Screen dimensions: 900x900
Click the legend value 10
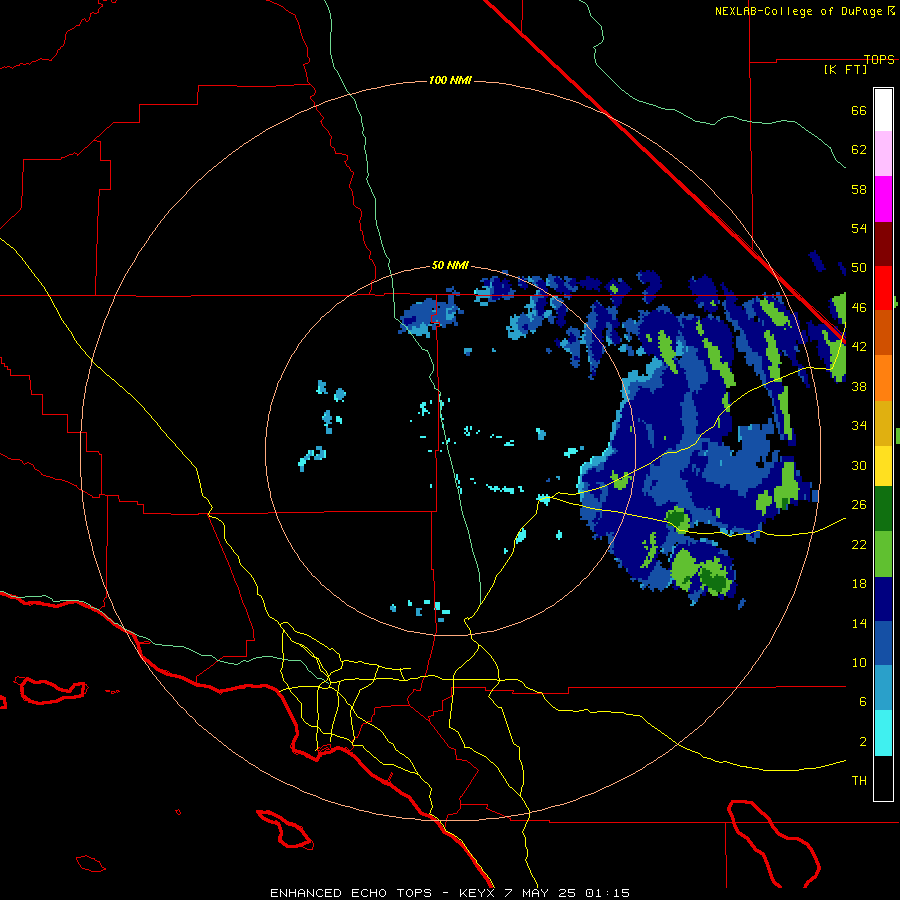[859, 662]
